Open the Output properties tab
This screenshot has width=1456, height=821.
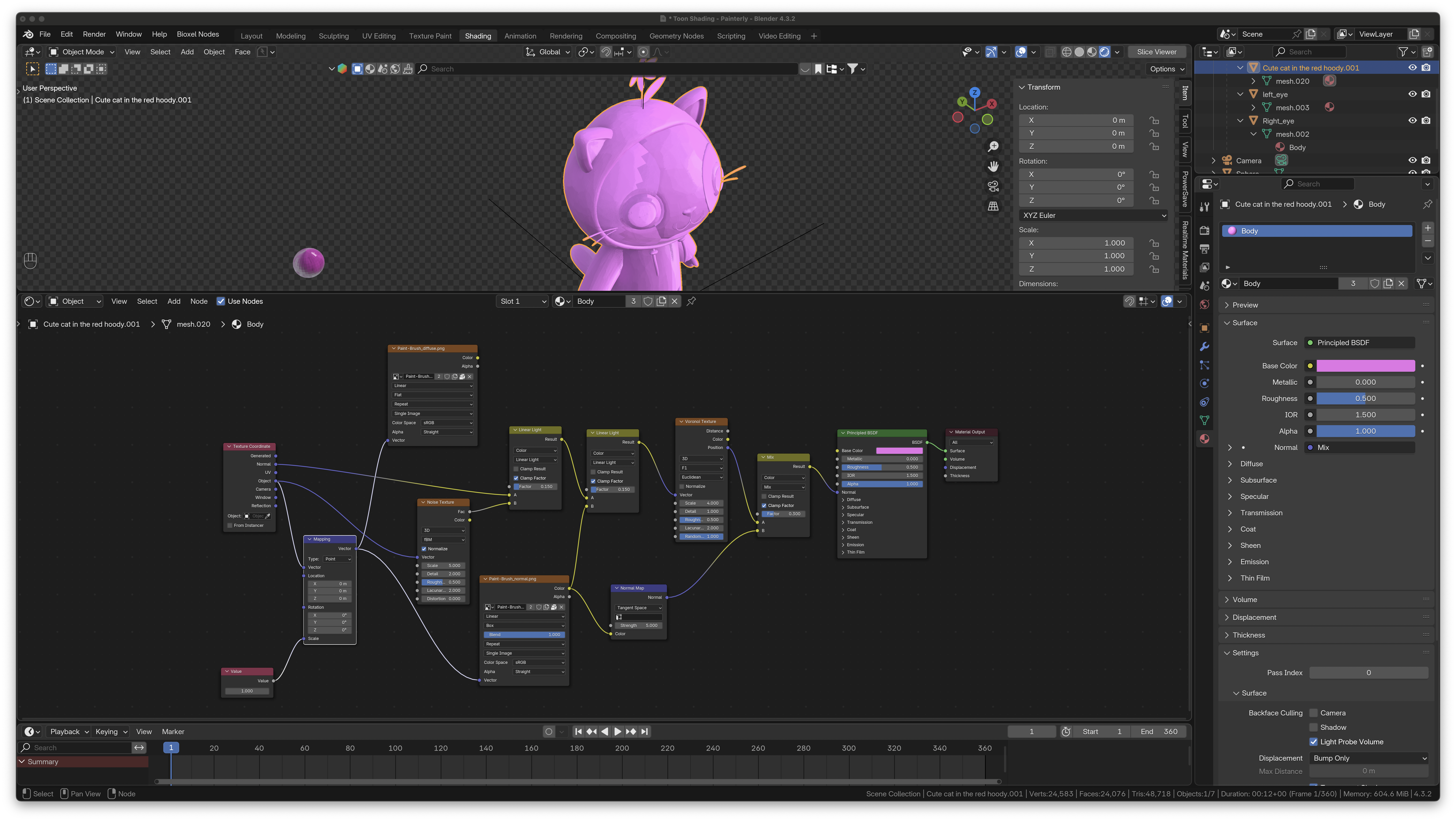point(1204,249)
